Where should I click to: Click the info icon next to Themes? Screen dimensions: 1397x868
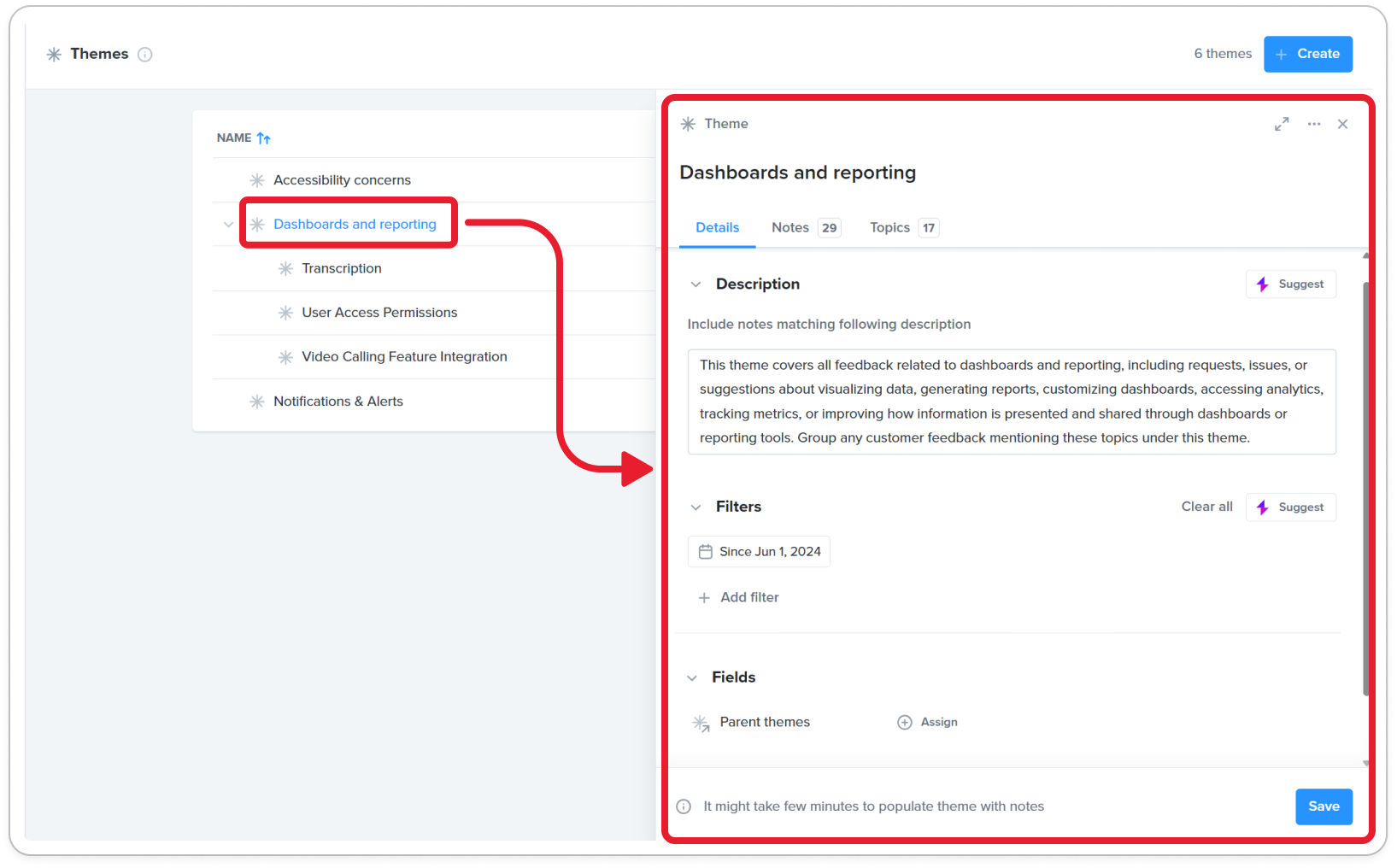(145, 55)
